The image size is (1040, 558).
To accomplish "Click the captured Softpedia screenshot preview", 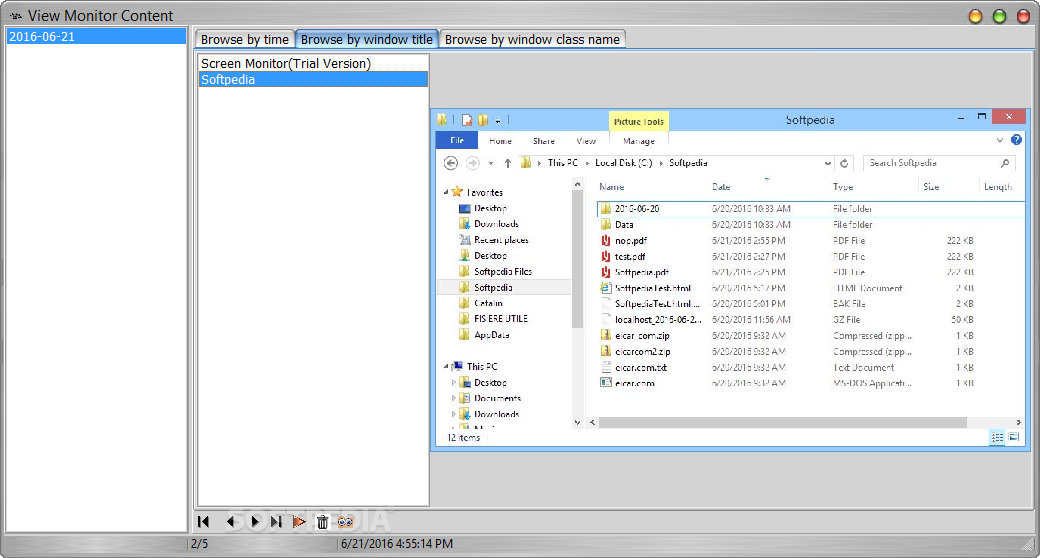I will (x=730, y=280).
